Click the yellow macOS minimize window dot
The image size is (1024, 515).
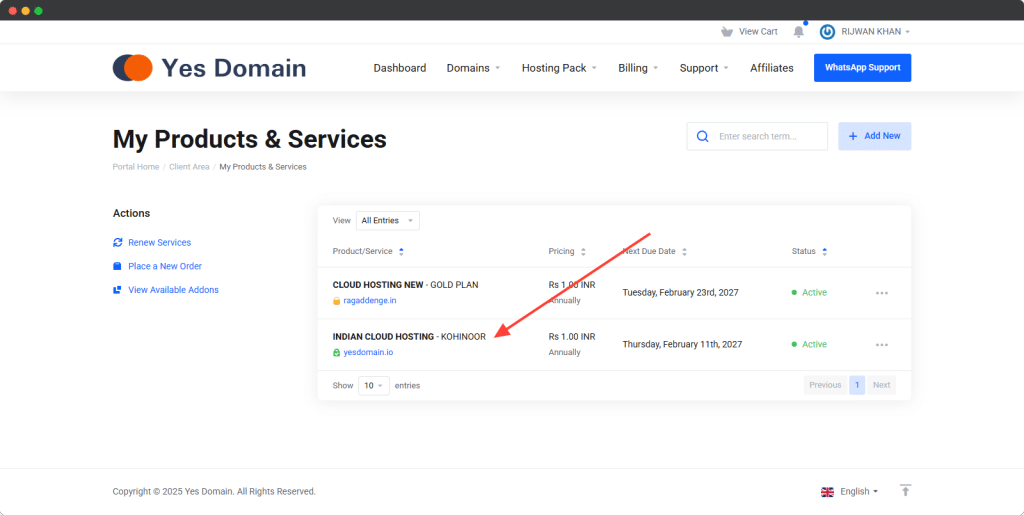[25, 11]
